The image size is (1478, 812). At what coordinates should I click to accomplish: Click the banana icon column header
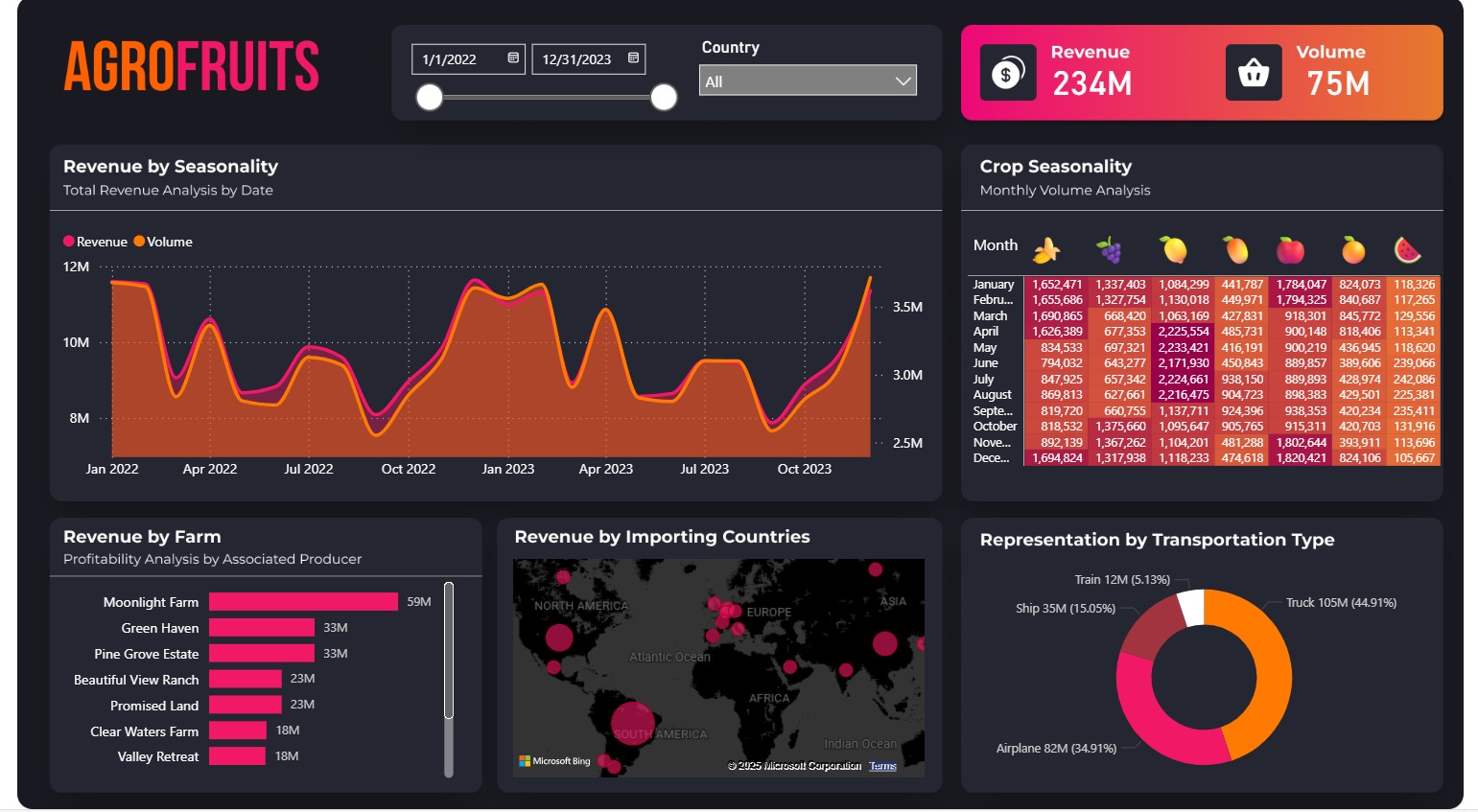[1046, 251]
